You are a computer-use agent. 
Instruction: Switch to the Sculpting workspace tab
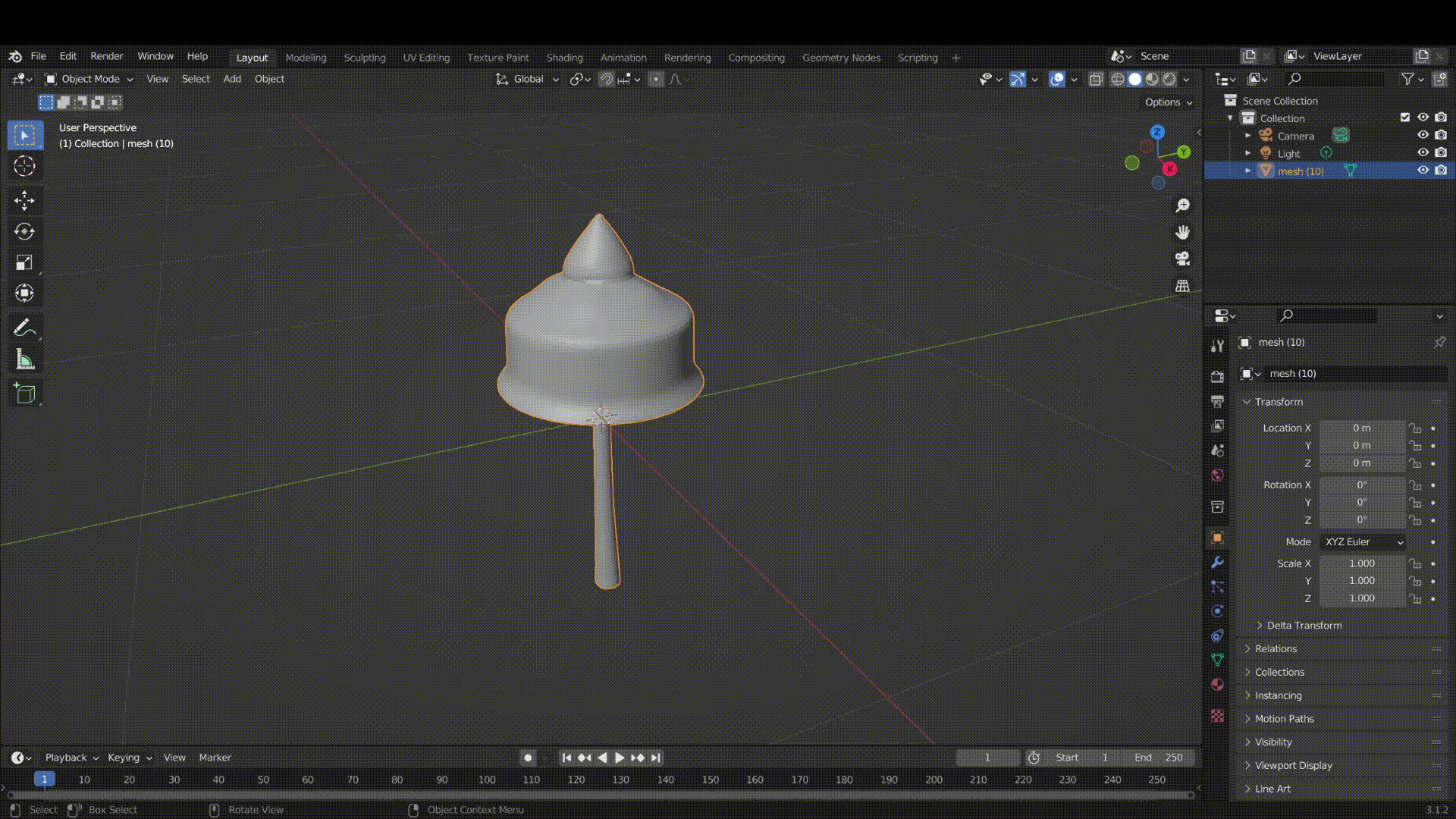coord(364,58)
